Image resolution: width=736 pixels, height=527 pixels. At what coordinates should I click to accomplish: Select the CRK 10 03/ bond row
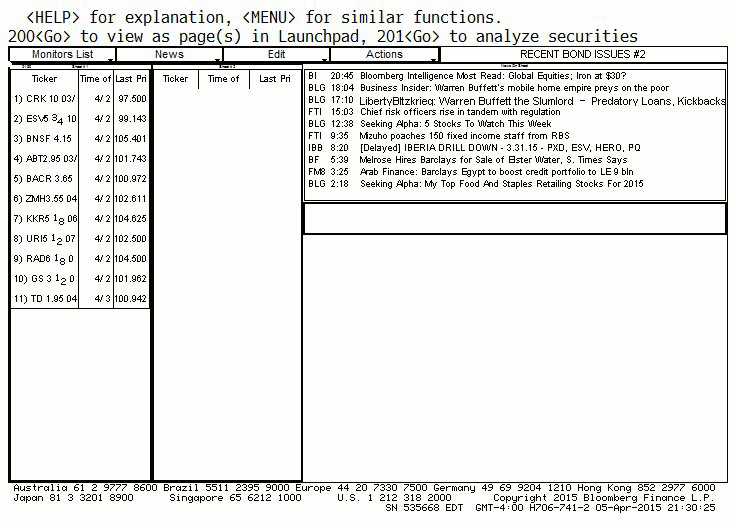coord(80,99)
